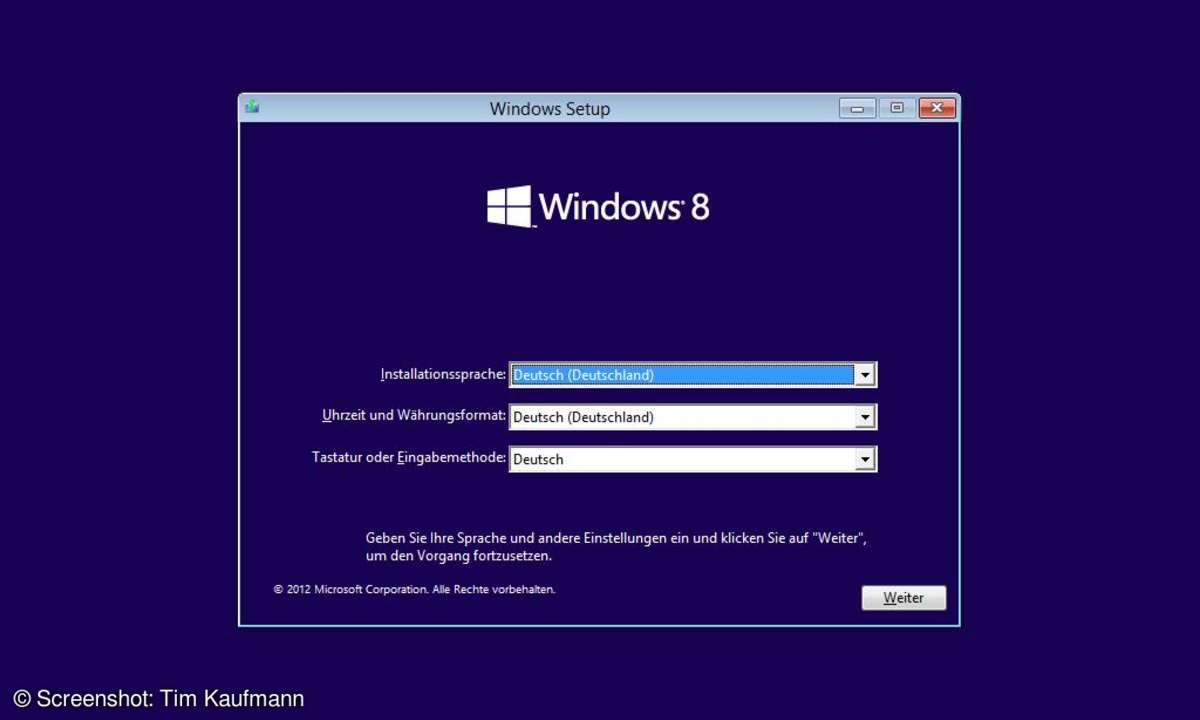Click the Microsoft Corporation copyright text
This screenshot has width=1200, height=720.
[414, 590]
